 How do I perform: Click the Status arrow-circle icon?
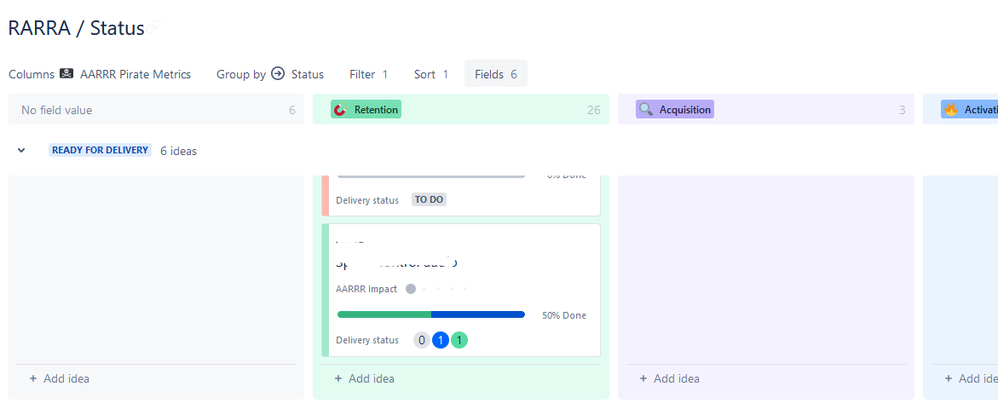278,74
